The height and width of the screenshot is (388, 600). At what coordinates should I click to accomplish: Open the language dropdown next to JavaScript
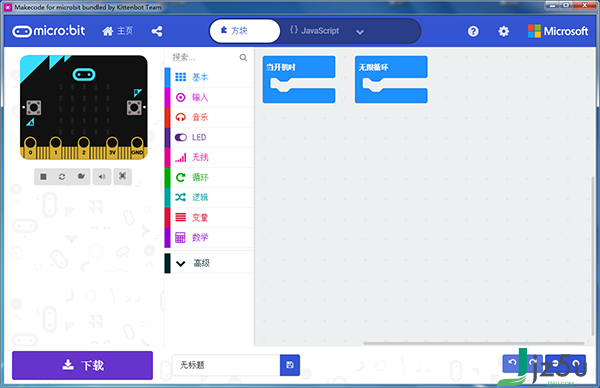[360, 32]
